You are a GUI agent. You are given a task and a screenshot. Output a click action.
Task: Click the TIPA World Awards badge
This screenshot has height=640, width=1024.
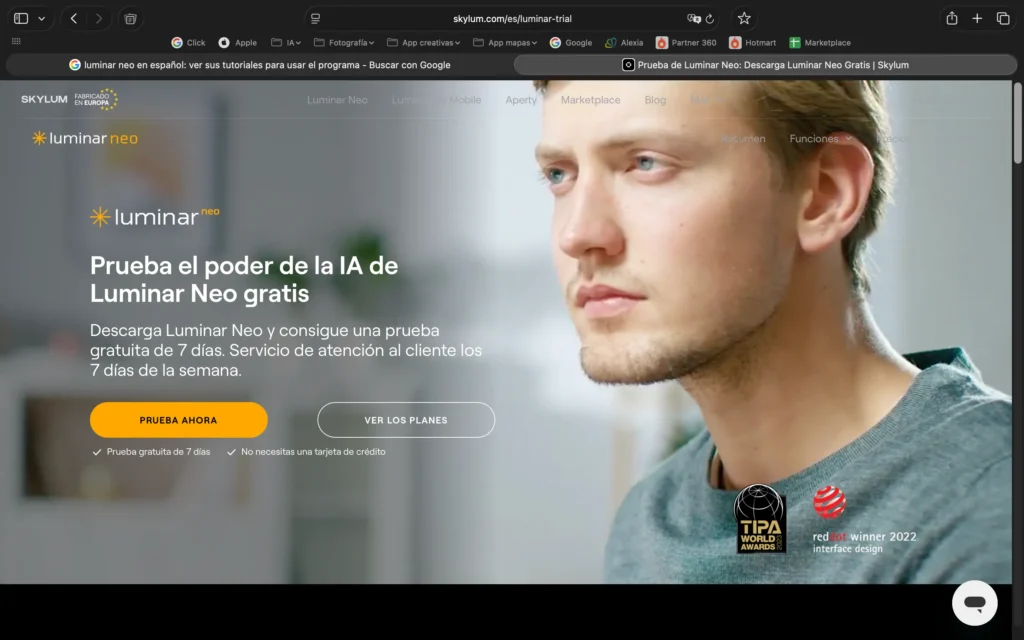(760, 519)
